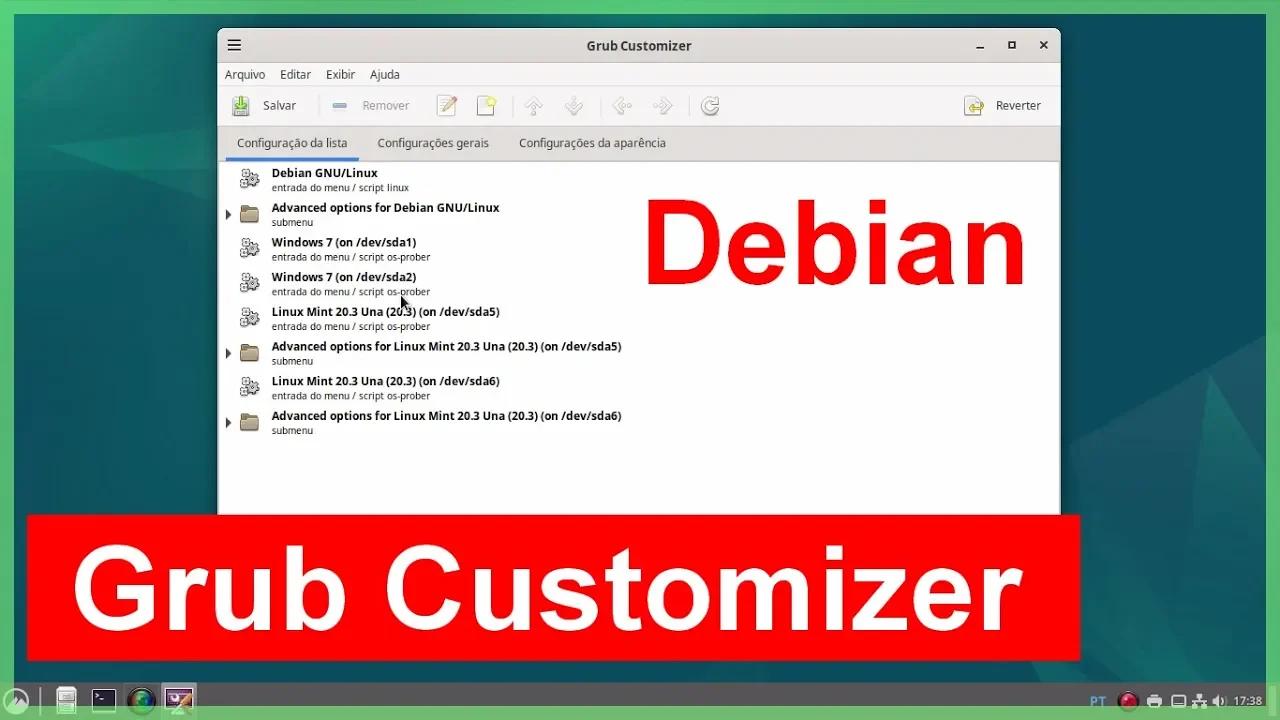Click the right-arrow icon to demote an entry
This screenshot has width=1280, height=720.
pyautogui.click(x=661, y=105)
